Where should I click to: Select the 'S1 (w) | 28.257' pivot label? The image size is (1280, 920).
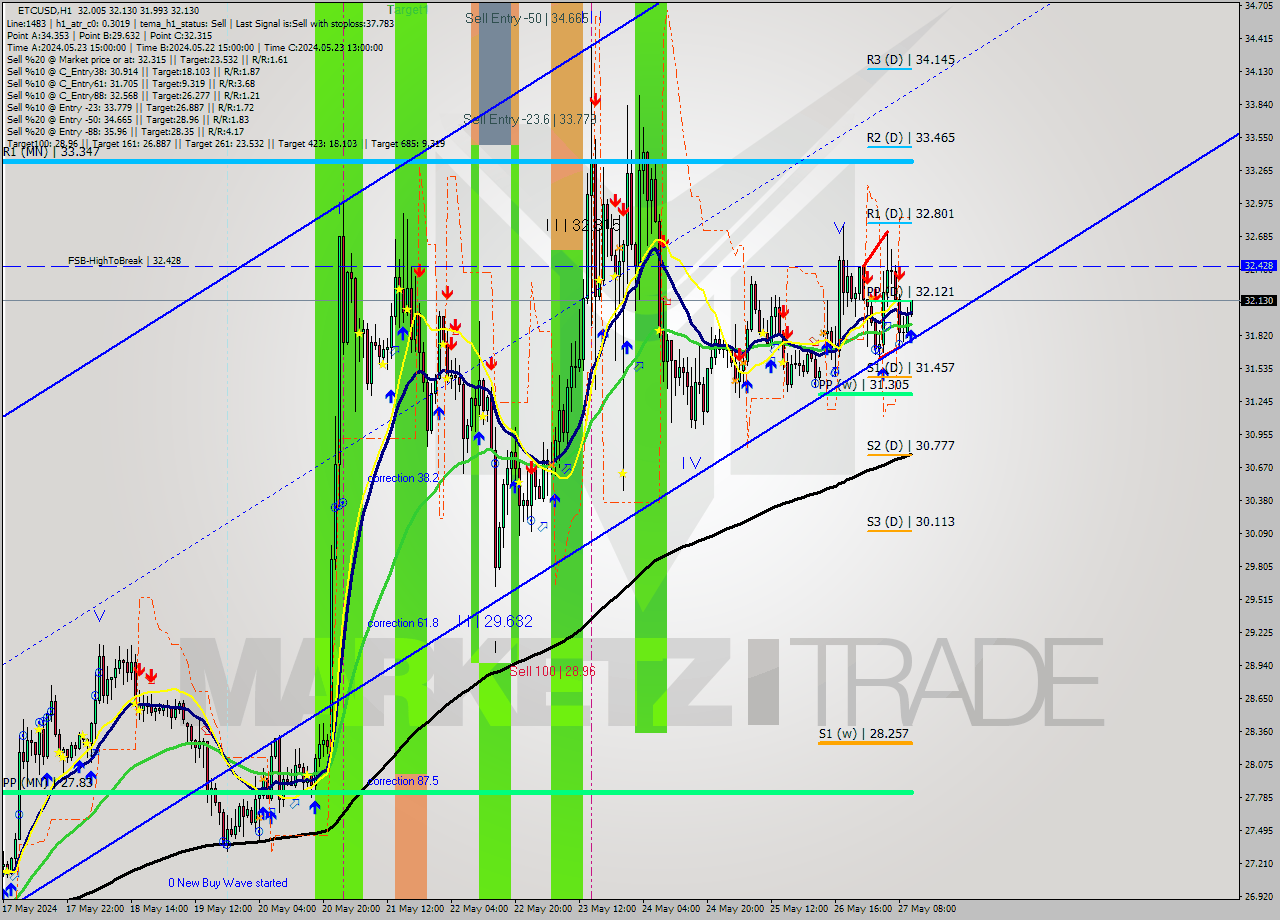pyautogui.click(x=863, y=734)
